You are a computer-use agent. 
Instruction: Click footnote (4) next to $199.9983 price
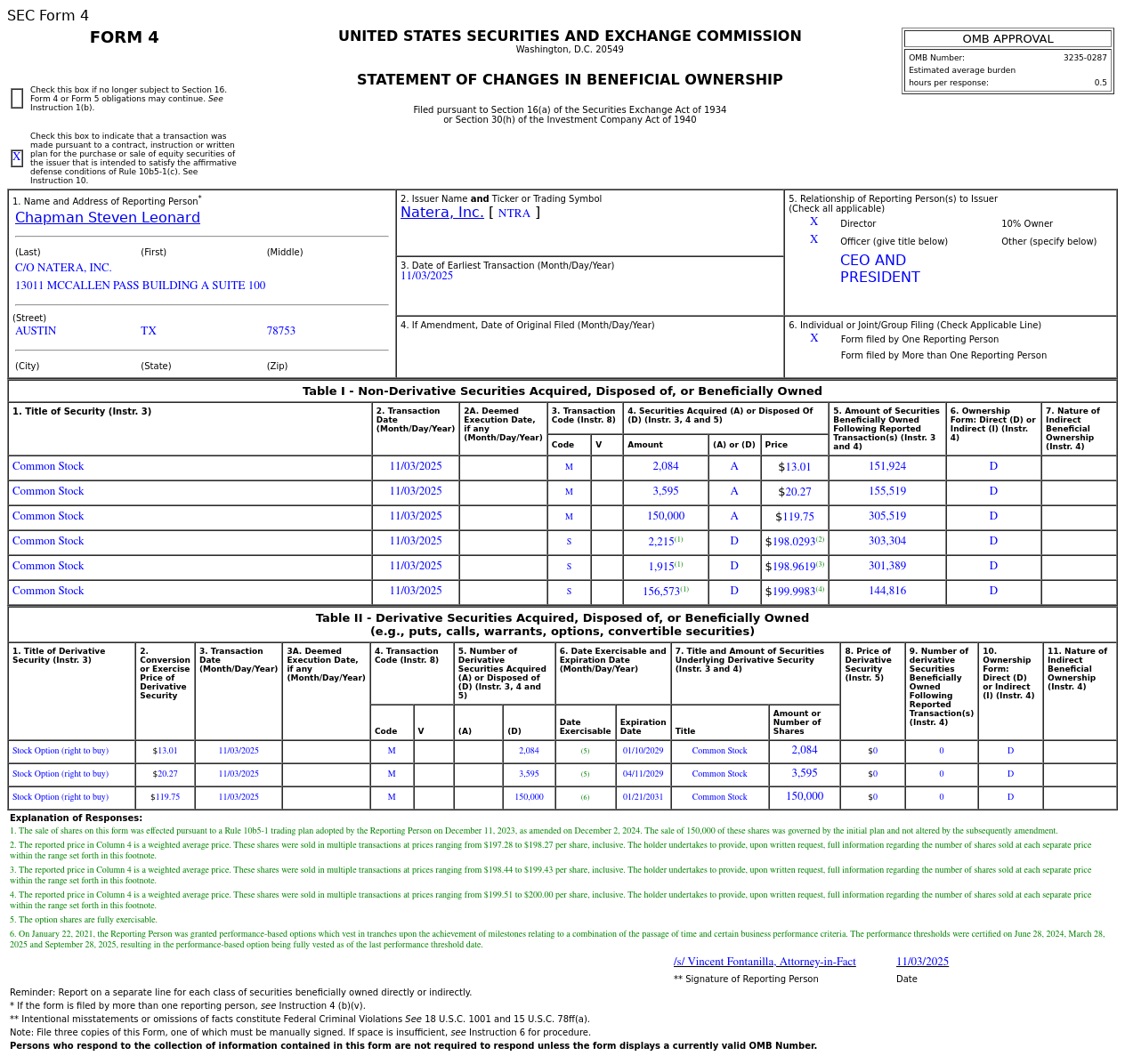tap(820, 589)
